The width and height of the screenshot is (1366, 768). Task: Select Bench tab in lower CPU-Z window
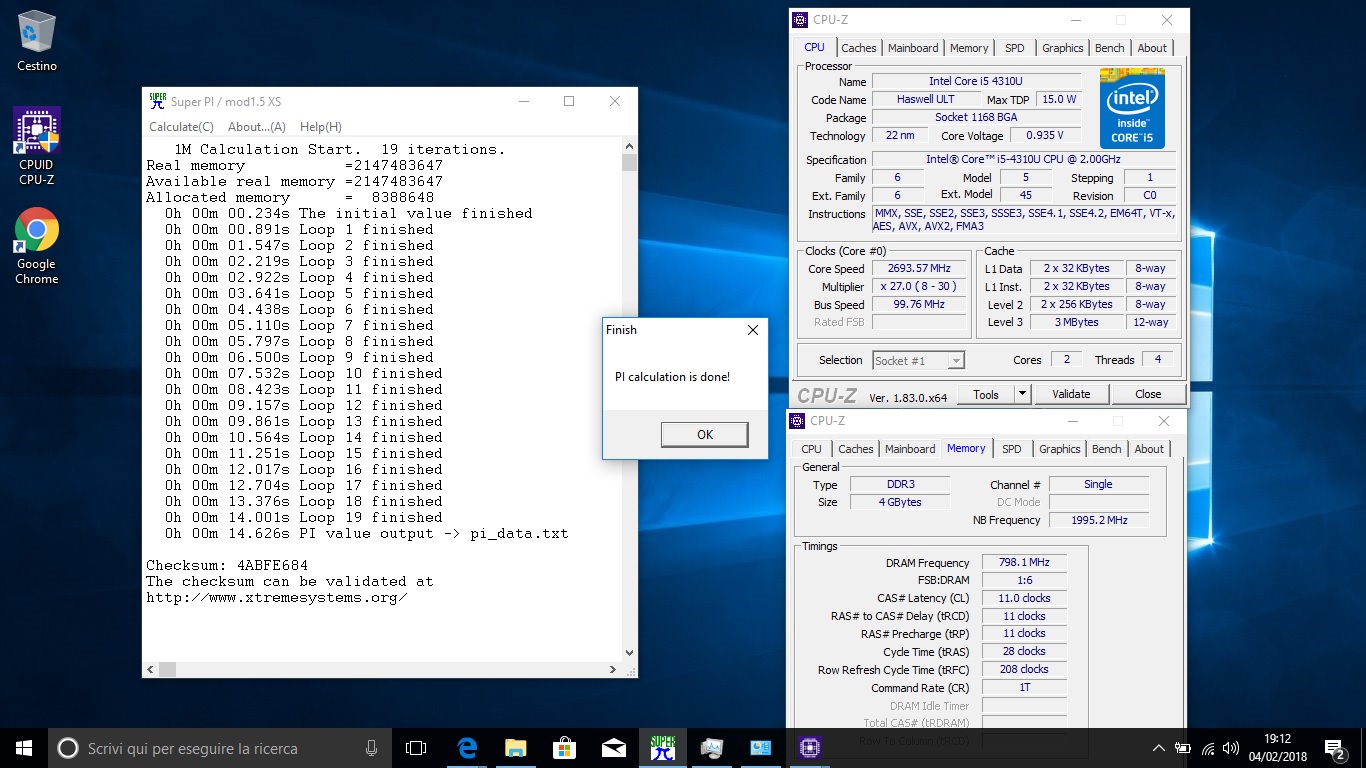(x=1106, y=449)
